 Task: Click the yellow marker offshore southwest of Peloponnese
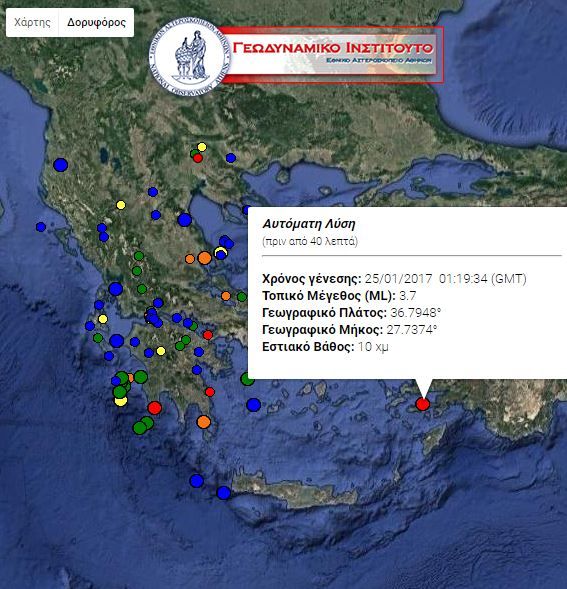click(120, 401)
